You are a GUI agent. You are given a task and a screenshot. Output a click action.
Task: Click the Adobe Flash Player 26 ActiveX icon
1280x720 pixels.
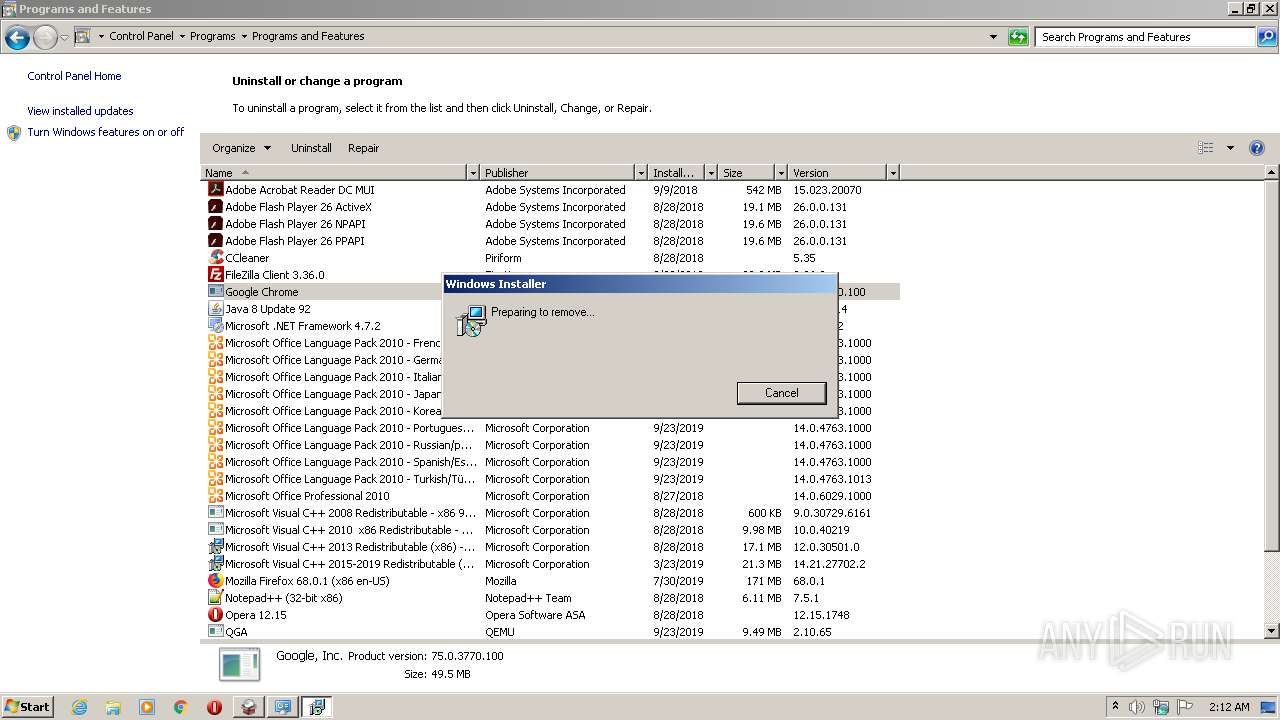pos(215,207)
